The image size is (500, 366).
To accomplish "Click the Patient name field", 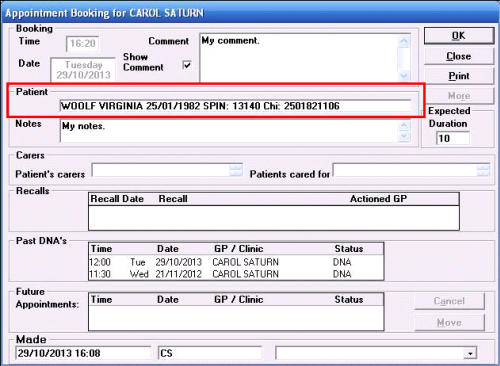I will coord(235,106).
